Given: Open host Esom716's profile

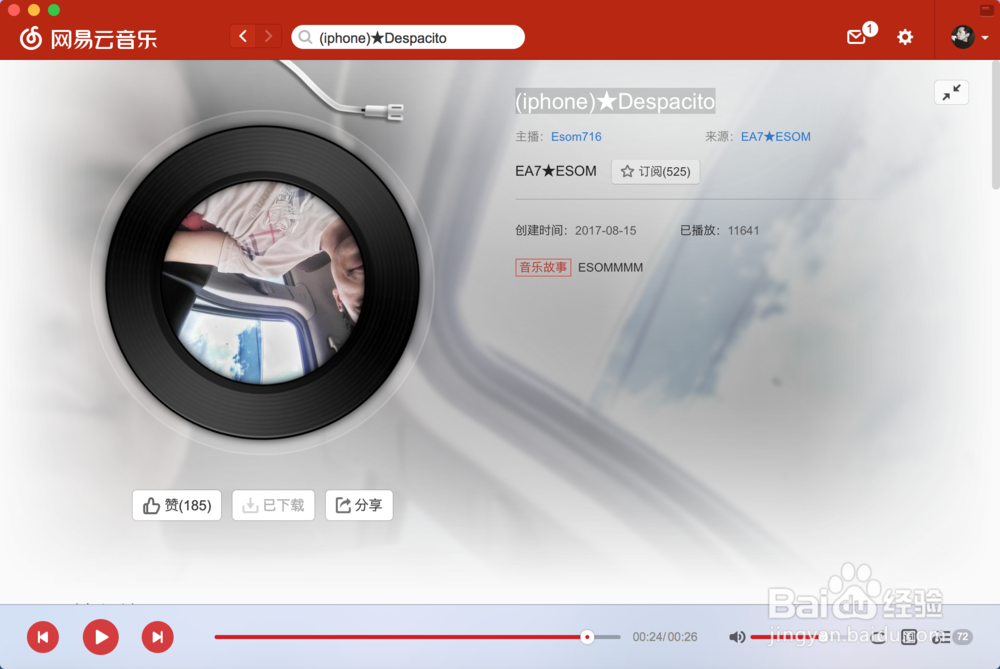Looking at the screenshot, I should (576, 136).
